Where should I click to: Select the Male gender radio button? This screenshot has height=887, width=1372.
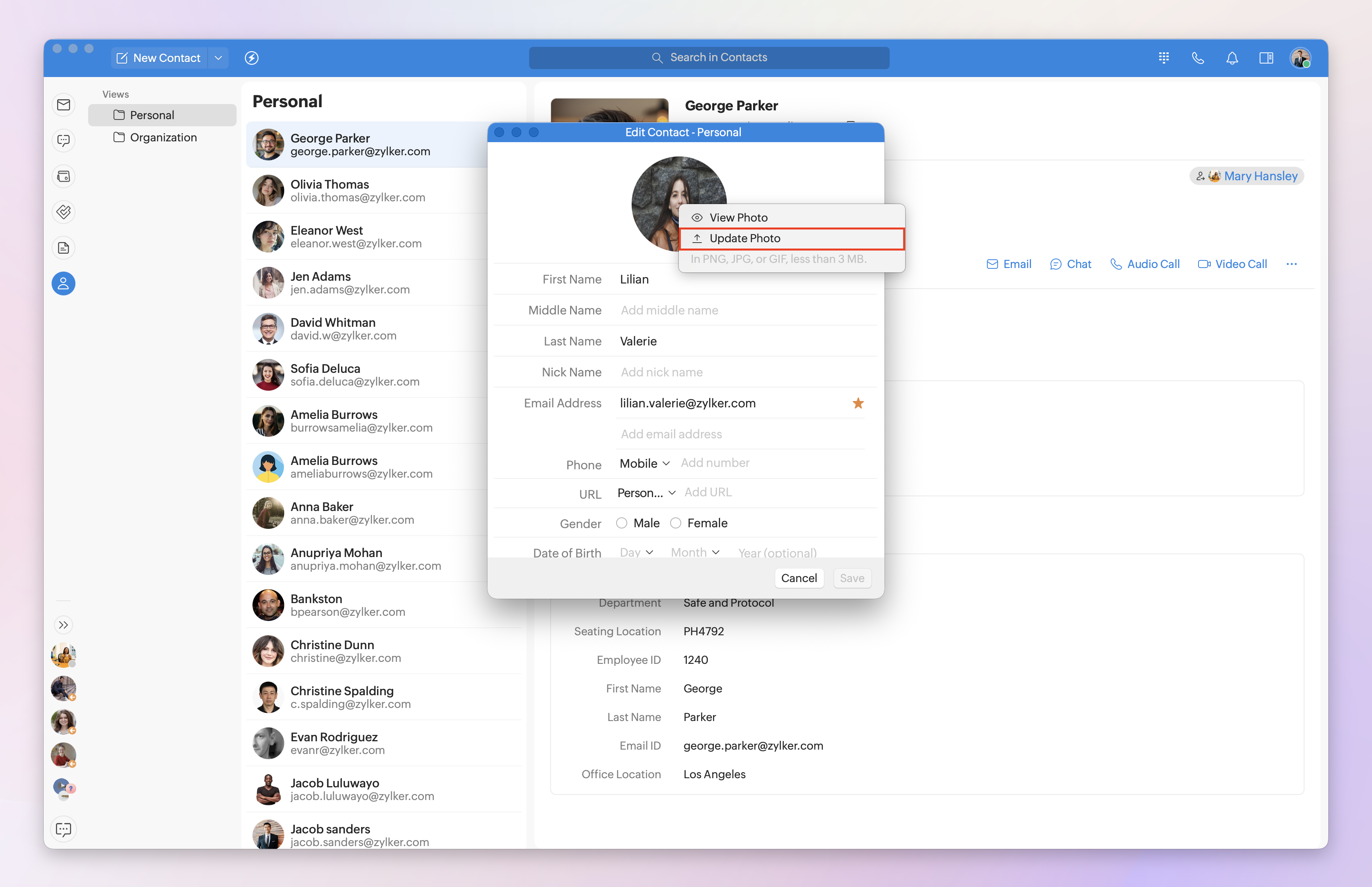point(621,523)
